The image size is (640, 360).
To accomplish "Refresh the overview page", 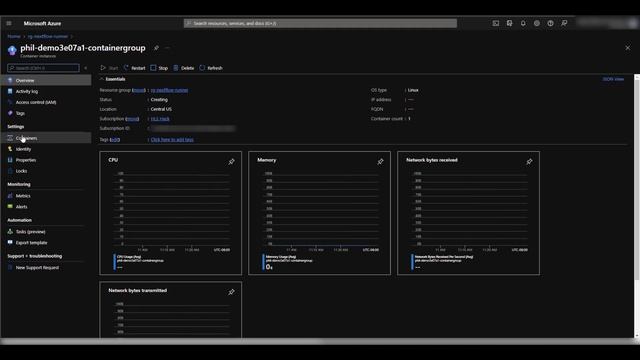I will coord(211,68).
